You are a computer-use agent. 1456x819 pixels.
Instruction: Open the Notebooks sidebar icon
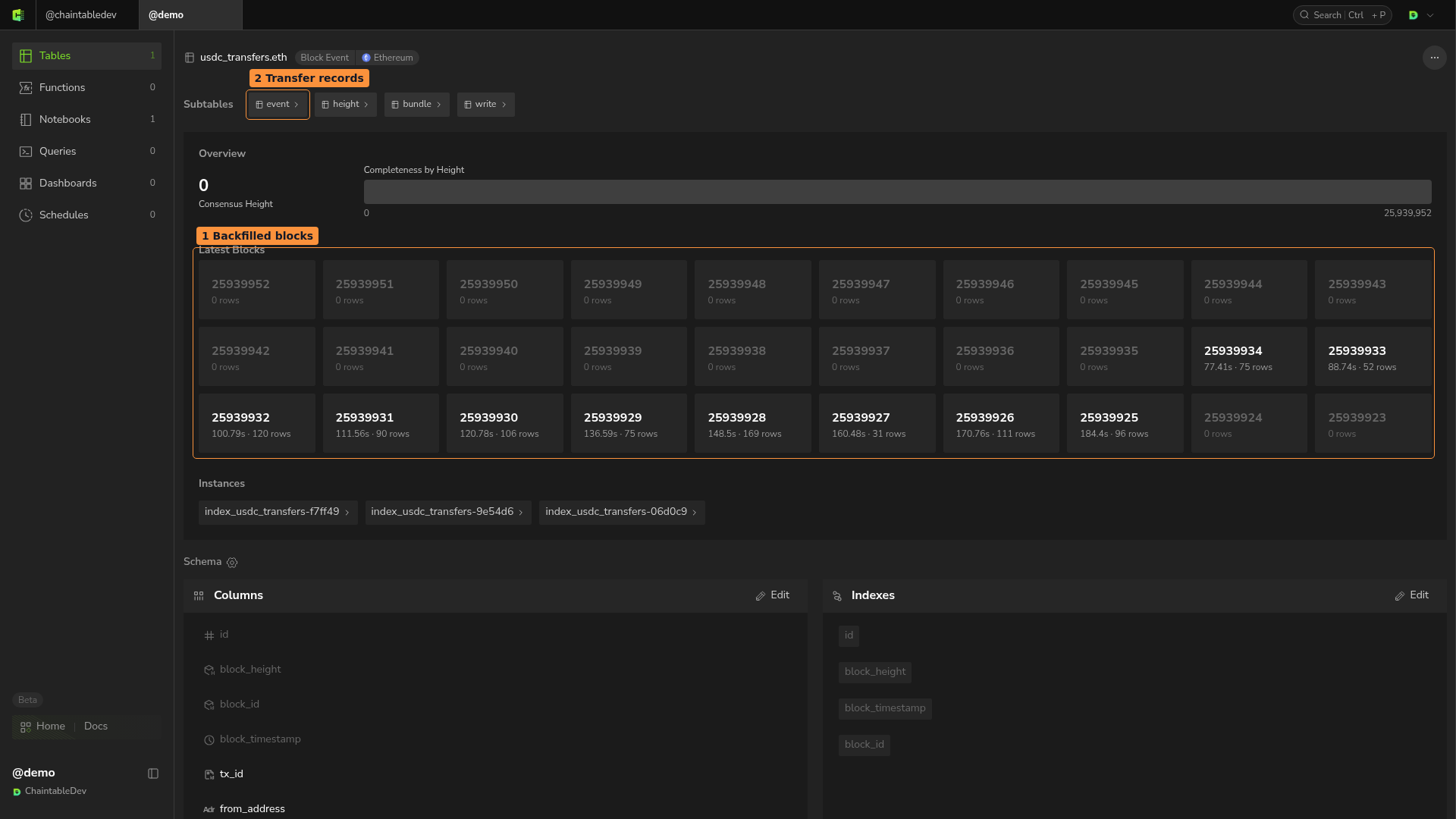click(26, 120)
